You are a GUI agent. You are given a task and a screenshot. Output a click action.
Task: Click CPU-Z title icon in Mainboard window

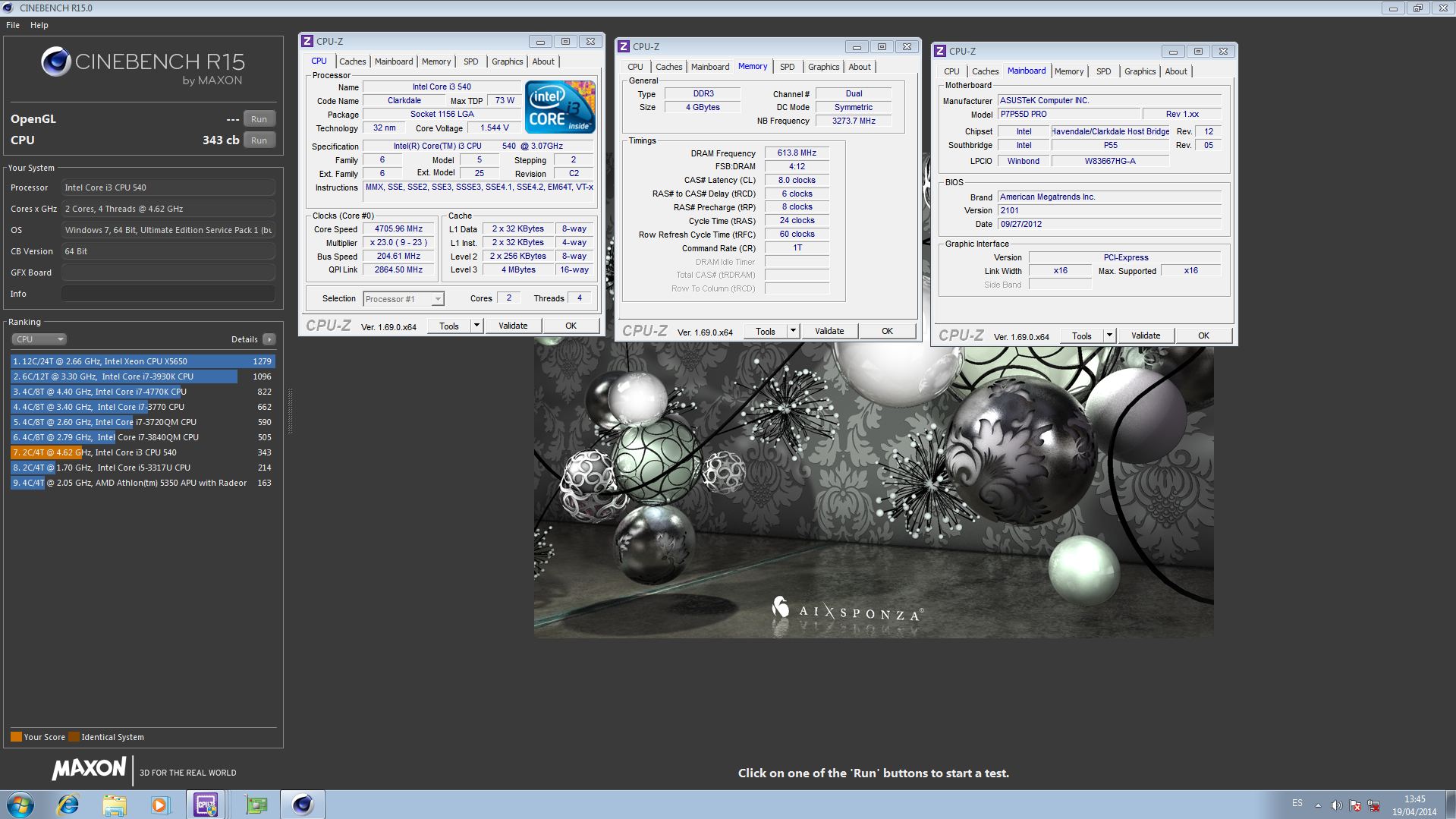940,52
